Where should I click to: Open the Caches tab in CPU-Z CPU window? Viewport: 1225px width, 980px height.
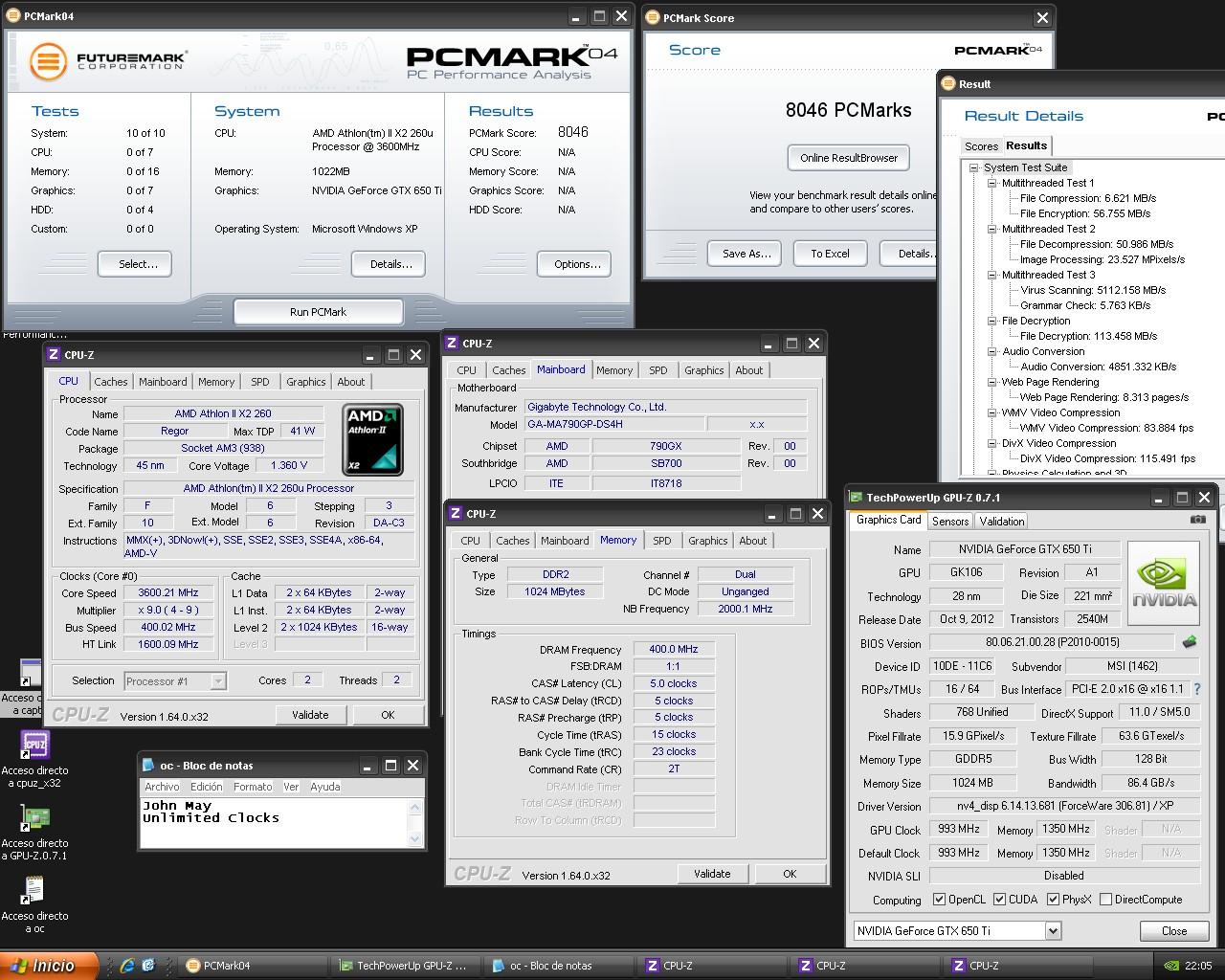click(111, 382)
